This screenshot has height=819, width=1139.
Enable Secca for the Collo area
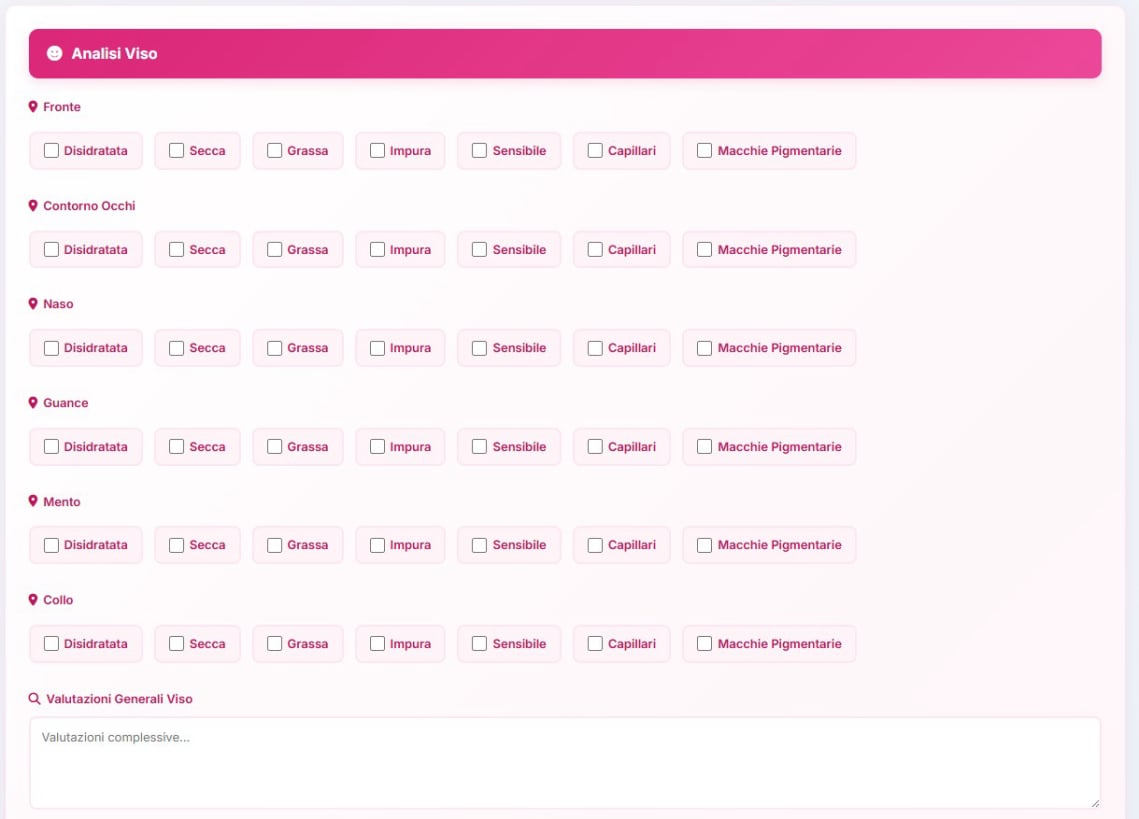[177, 644]
